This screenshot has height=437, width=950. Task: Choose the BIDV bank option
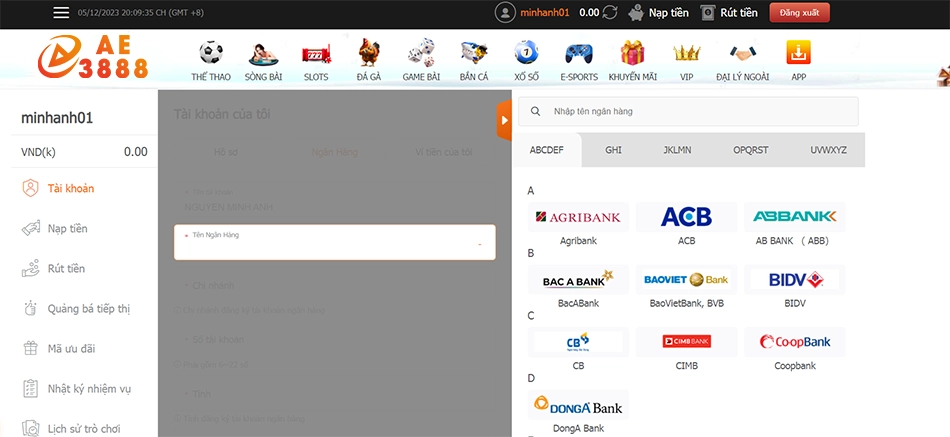(x=794, y=287)
